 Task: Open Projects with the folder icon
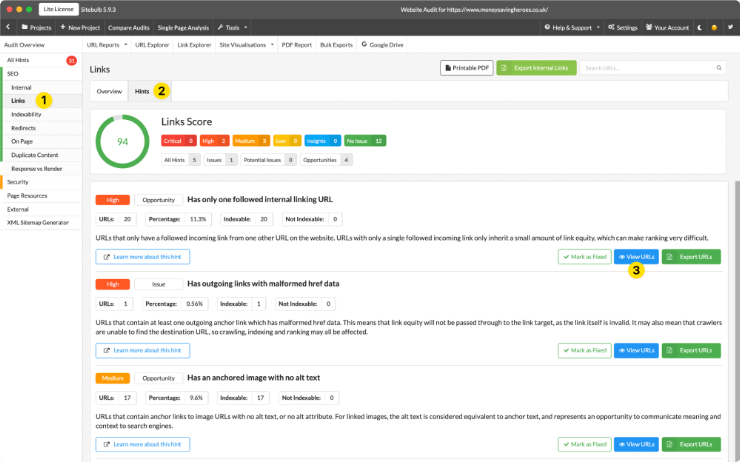36,27
